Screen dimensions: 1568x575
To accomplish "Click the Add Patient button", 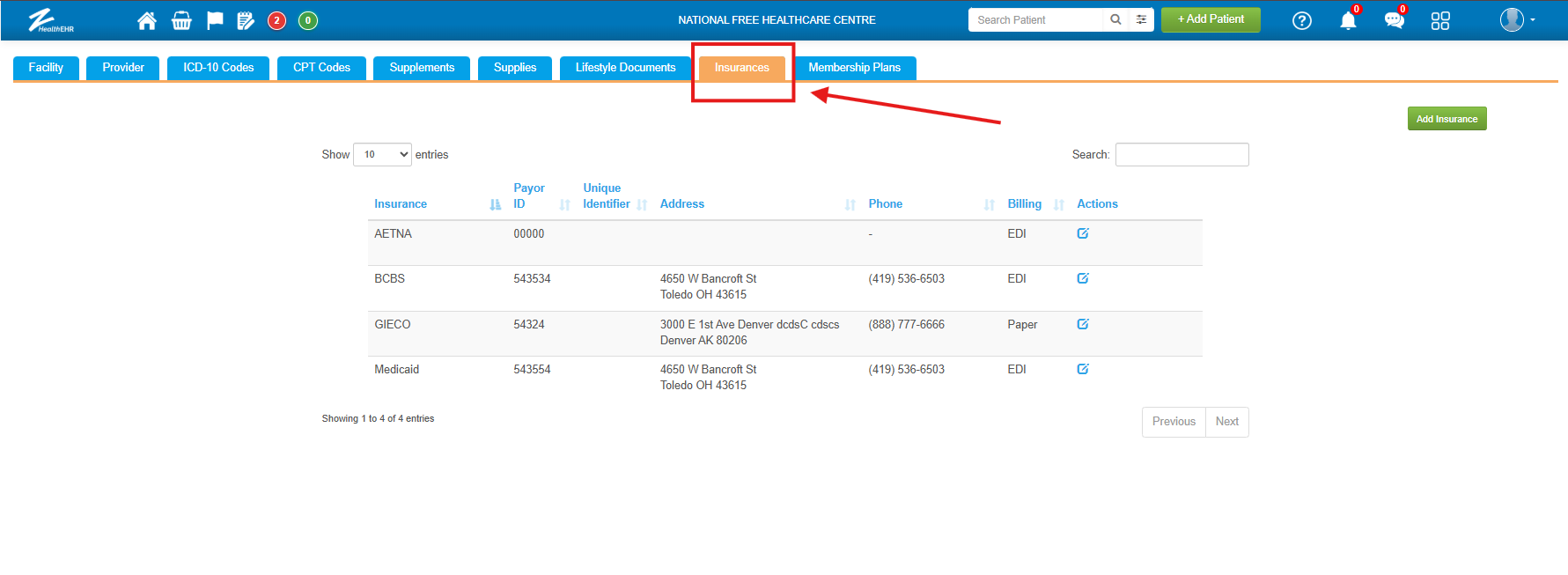I will pos(1211,19).
